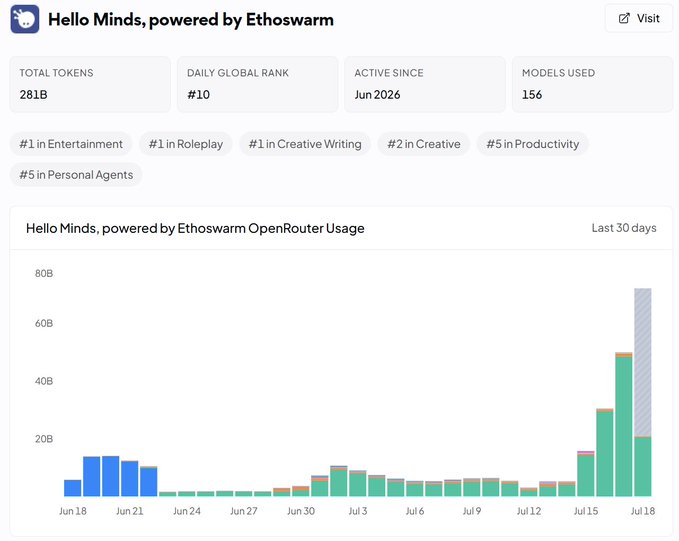Open the #1 in Roleplay tag
Image resolution: width=679 pixels, height=541 pixels.
coord(186,144)
